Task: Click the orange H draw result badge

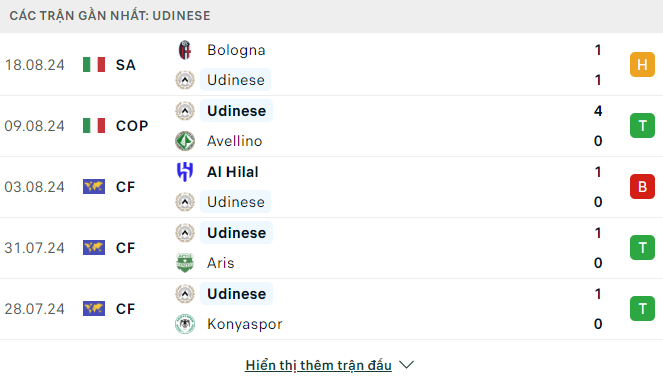Action: pos(642,65)
